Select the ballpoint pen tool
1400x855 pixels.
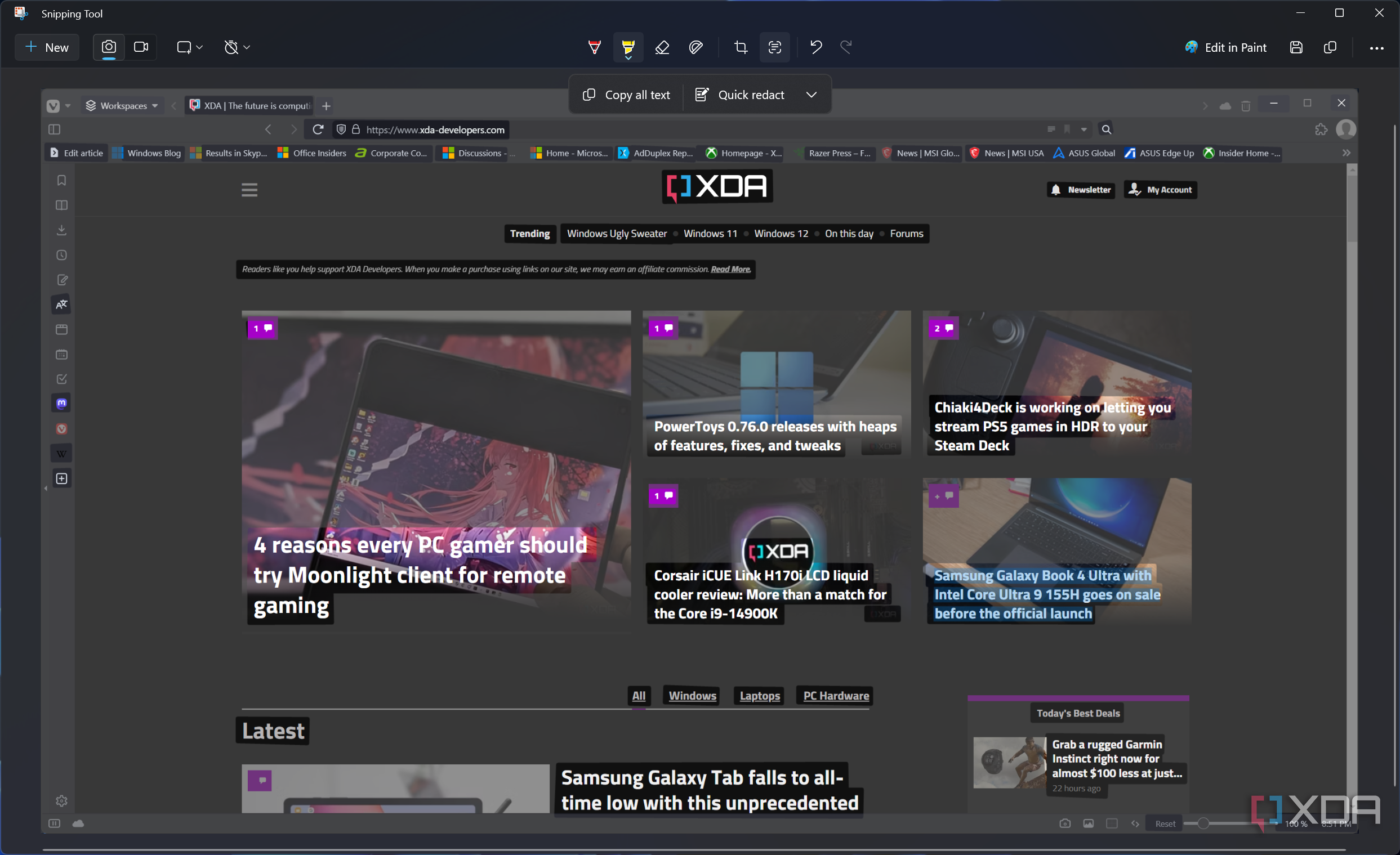pyautogui.click(x=594, y=47)
